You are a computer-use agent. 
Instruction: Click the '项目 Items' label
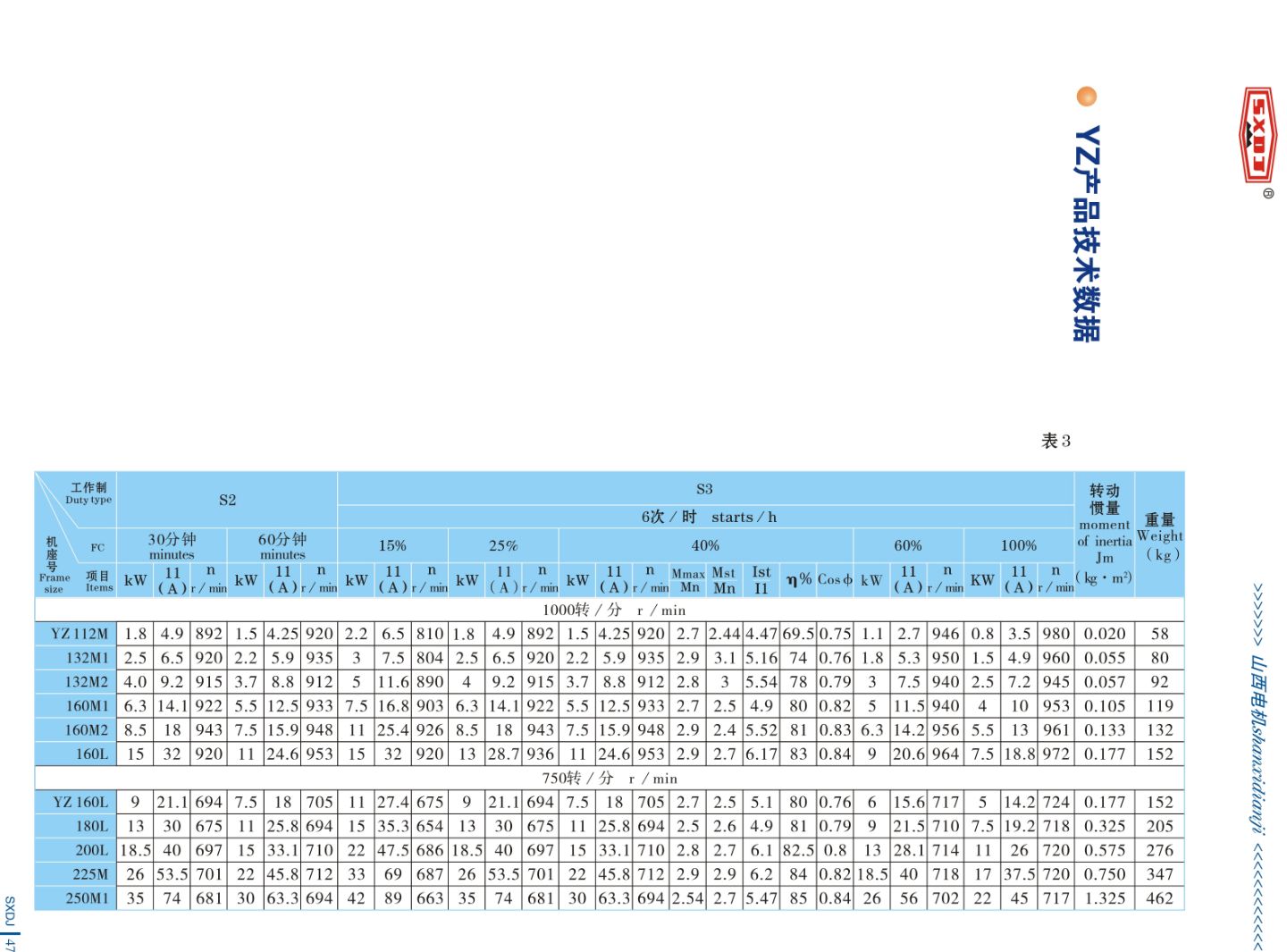[x=99, y=581]
